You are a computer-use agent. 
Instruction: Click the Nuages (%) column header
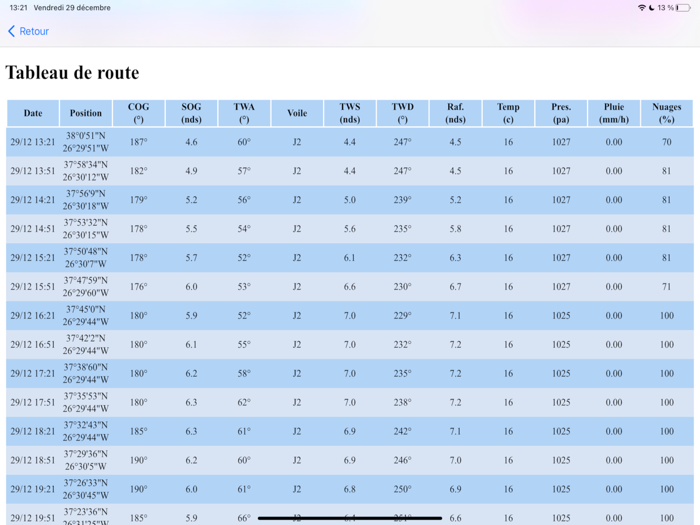coord(667,113)
